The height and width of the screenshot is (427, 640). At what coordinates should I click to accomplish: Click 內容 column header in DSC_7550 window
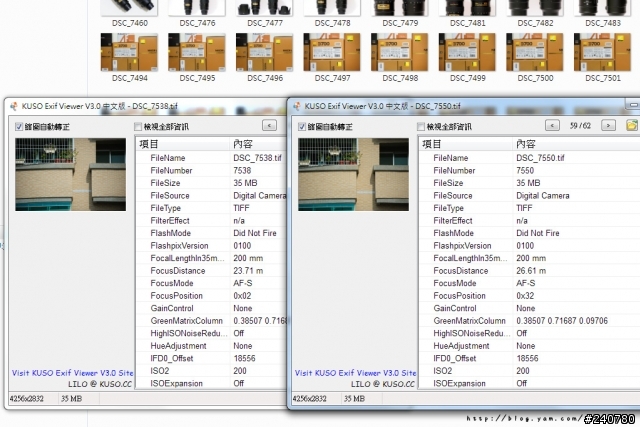[576, 144]
